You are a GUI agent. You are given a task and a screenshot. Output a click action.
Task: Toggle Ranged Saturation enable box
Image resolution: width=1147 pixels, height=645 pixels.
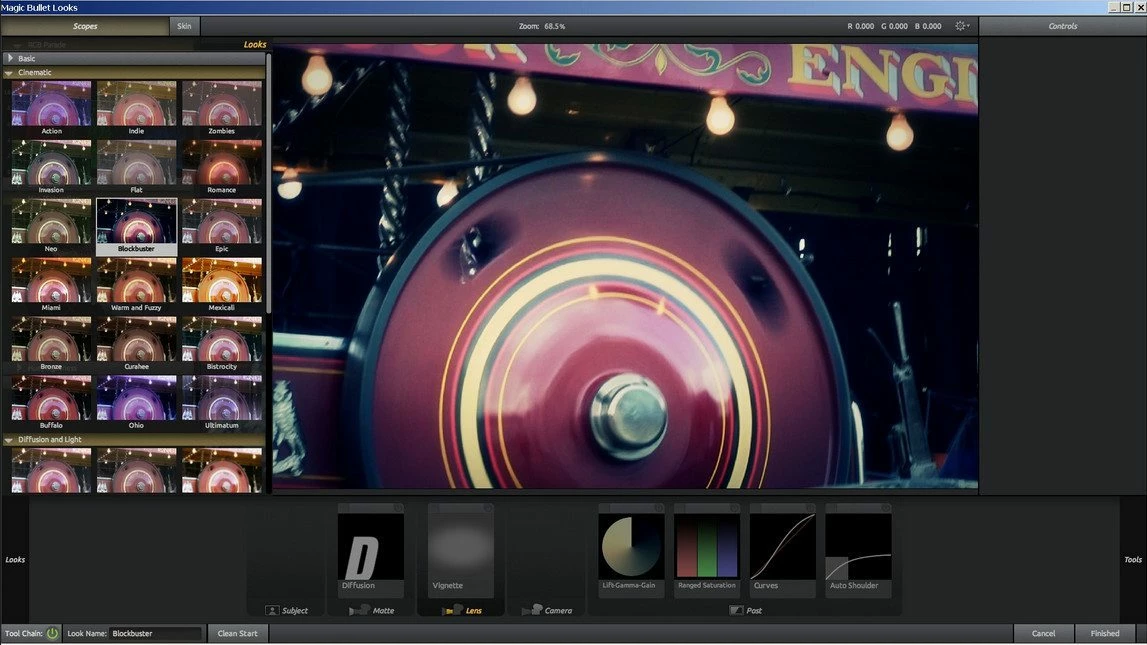point(680,508)
